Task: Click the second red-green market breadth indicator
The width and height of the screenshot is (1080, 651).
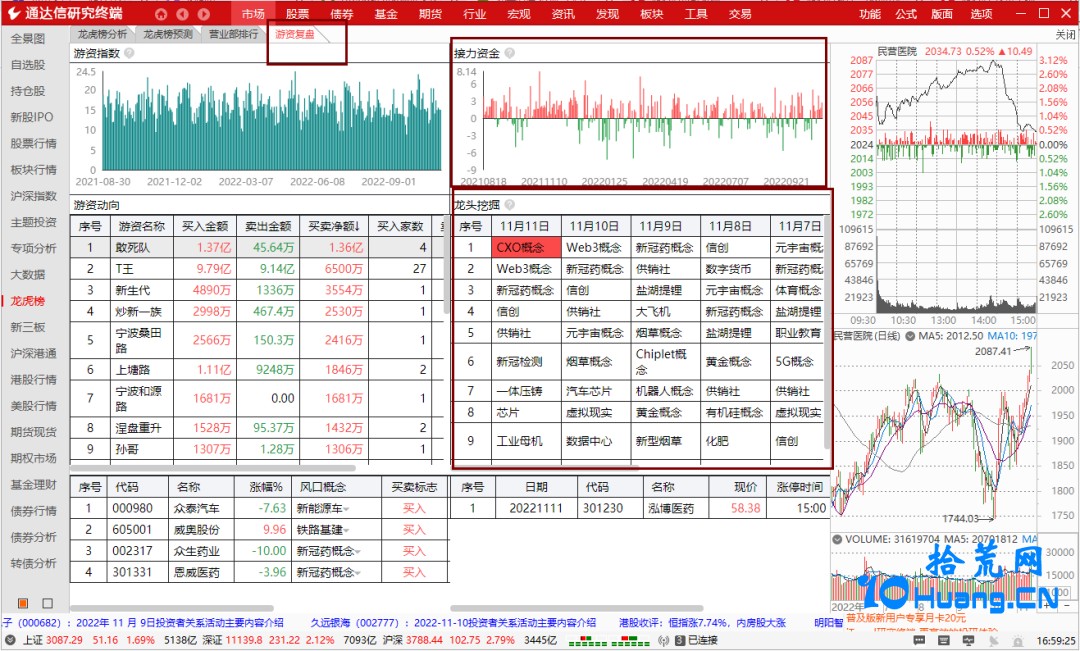Action: (631, 641)
